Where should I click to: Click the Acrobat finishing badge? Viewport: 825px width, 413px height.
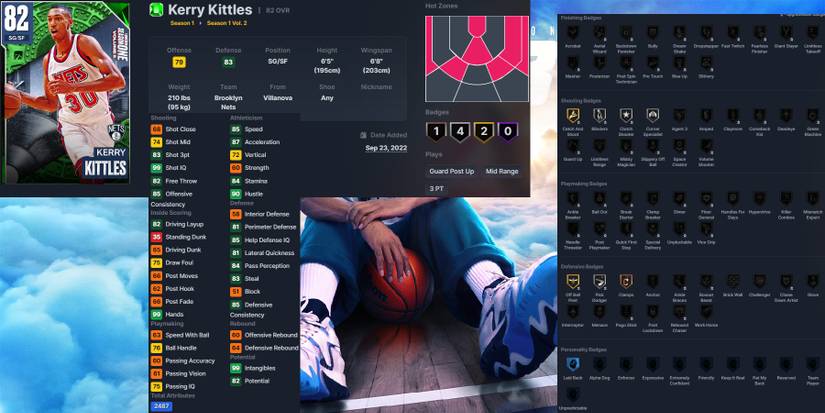pyautogui.click(x=573, y=32)
